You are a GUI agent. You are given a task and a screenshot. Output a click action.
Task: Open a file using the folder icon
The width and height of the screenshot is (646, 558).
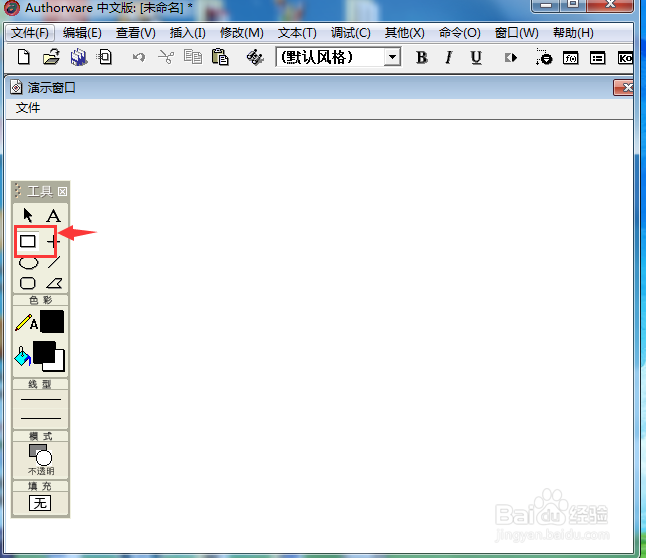51,57
